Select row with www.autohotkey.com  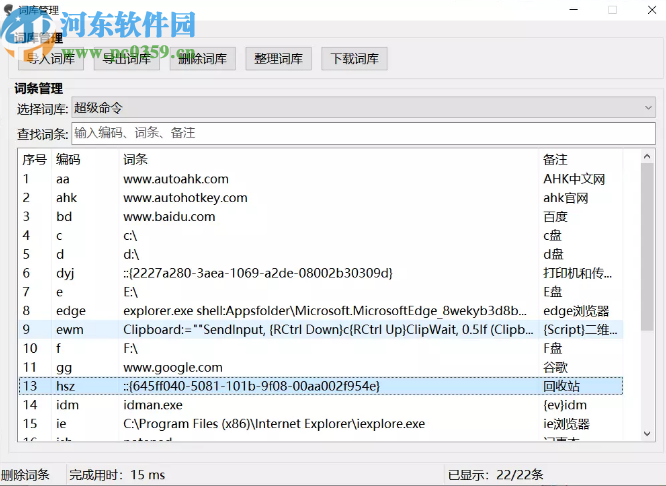pos(321,198)
